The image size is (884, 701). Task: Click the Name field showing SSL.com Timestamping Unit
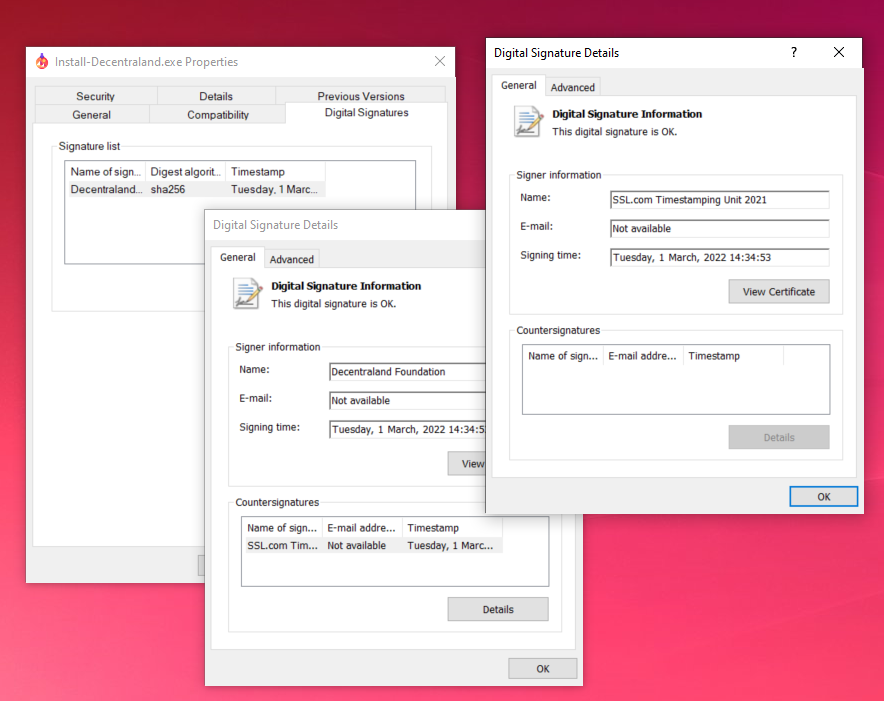point(718,199)
